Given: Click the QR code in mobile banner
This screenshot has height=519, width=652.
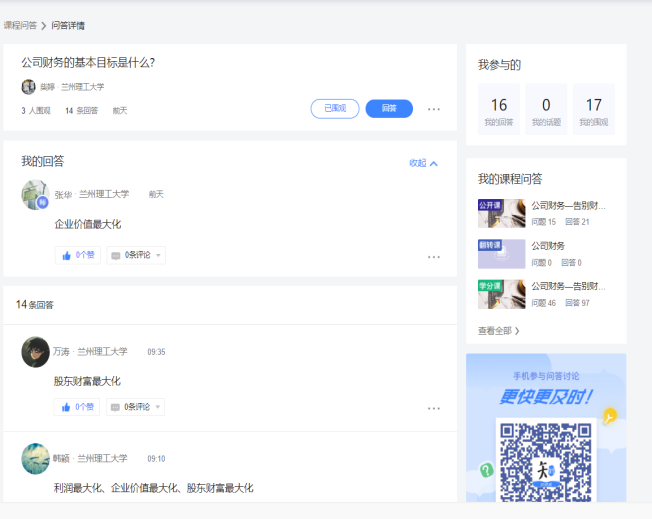Looking at the screenshot, I should pos(545,459).
